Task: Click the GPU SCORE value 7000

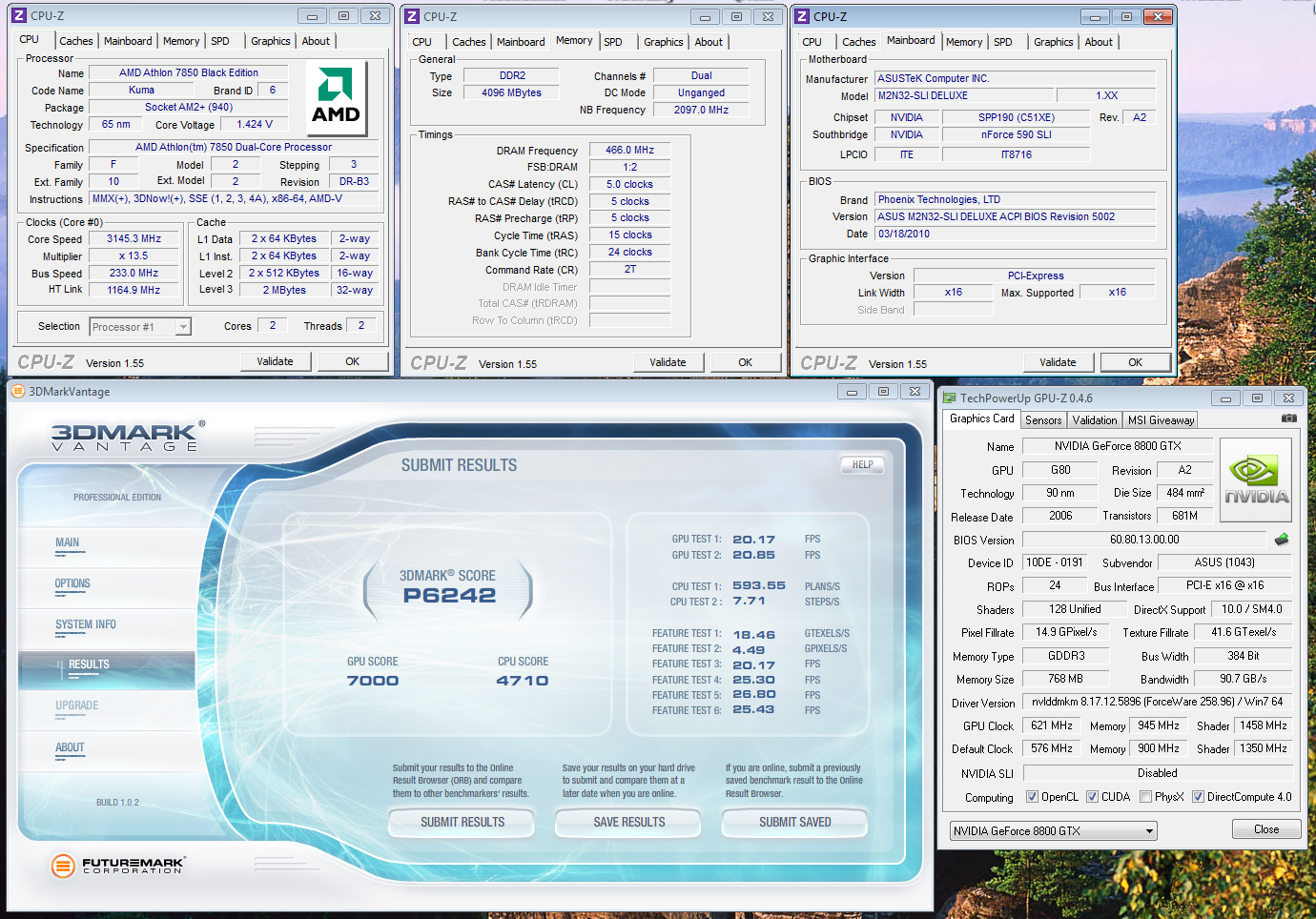Action: 373,681
